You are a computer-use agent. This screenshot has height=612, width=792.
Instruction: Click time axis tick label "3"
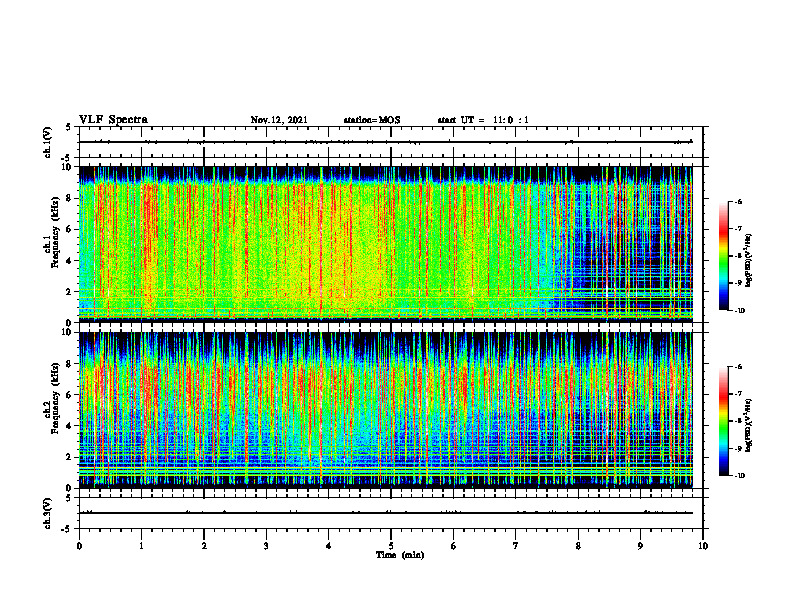(x=266, y=546)
